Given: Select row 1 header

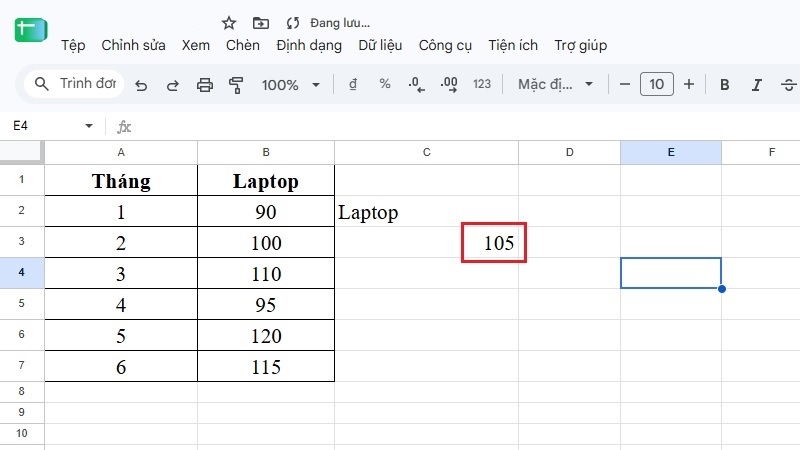Looking at the screenshot, I should click(22, 180).
